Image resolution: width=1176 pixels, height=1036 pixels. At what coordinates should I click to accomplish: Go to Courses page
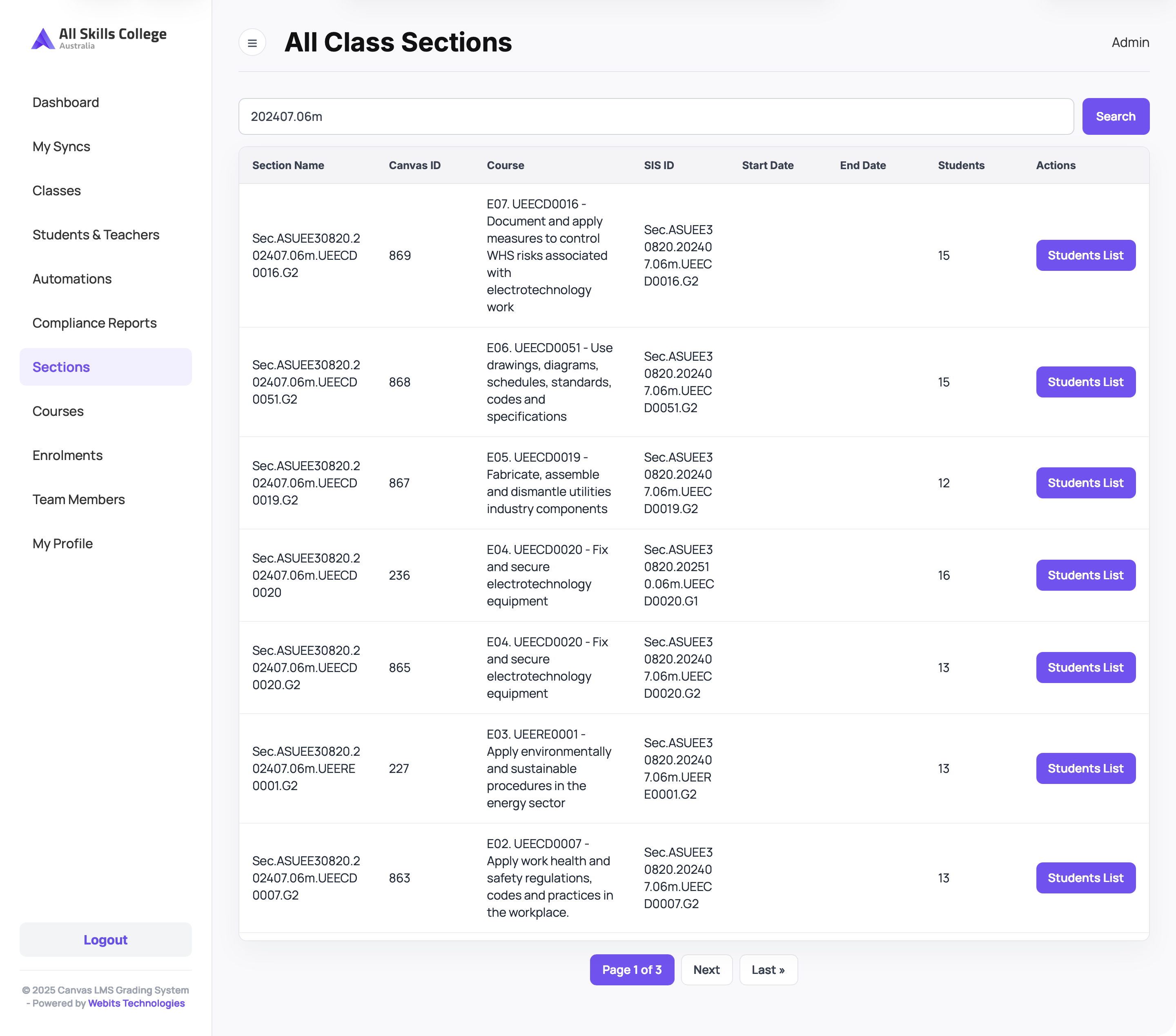(x=58, y=411)
